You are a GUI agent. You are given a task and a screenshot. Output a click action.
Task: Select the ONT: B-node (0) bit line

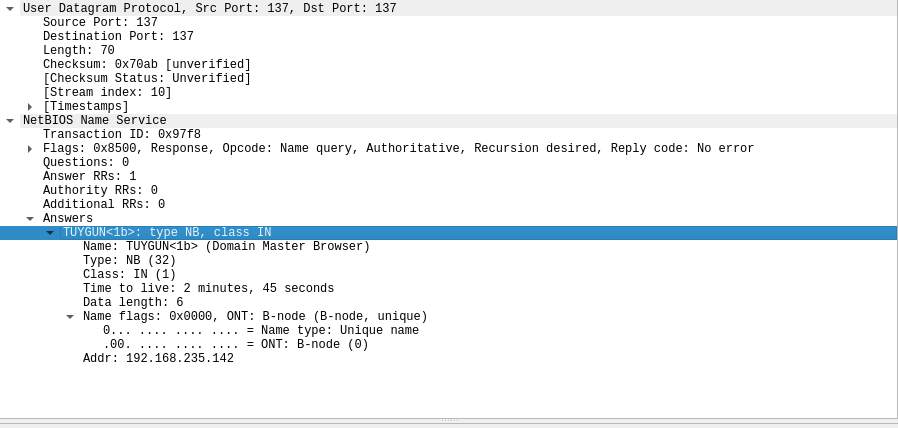tap(236, 344)
